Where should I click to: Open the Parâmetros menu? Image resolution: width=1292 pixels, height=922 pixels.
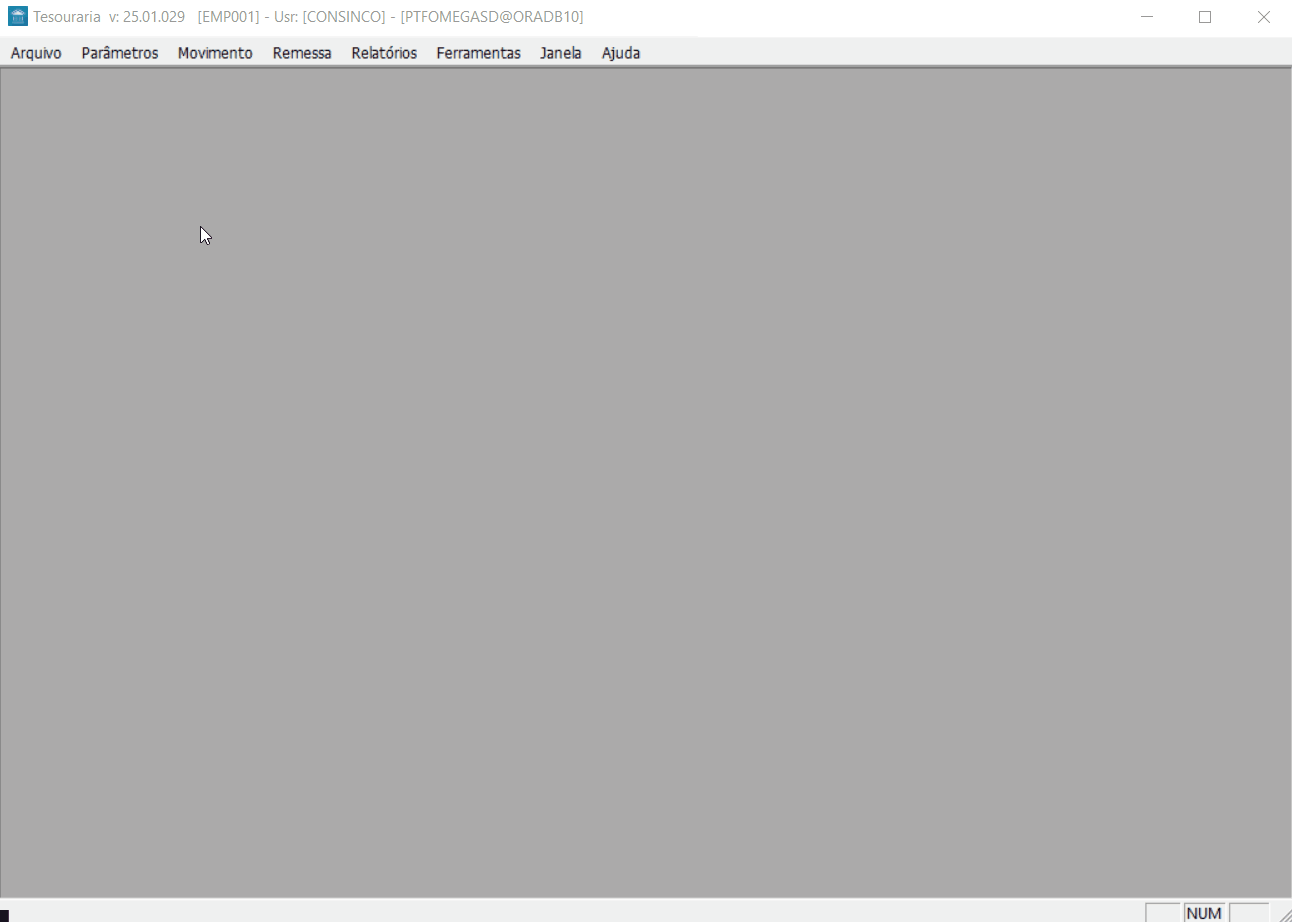click(x=120, y=53)
